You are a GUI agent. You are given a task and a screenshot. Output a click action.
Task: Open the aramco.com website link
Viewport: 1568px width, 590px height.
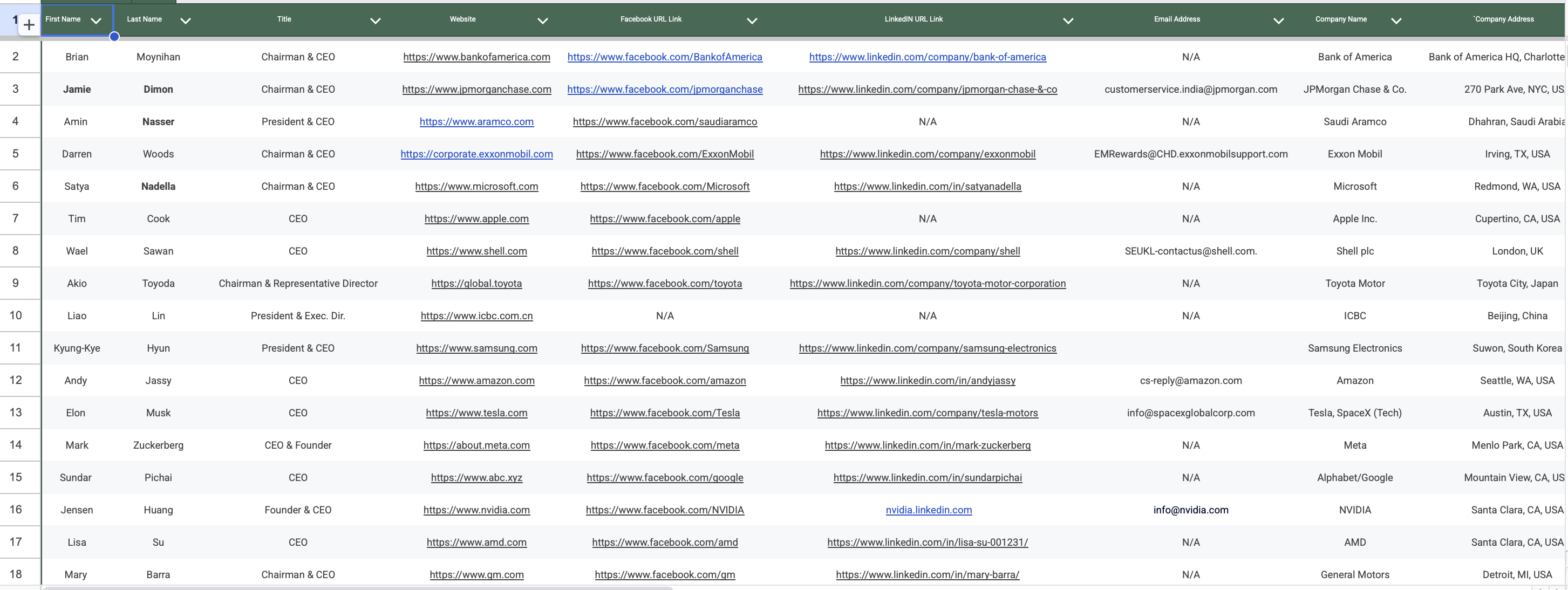[476, 122]
